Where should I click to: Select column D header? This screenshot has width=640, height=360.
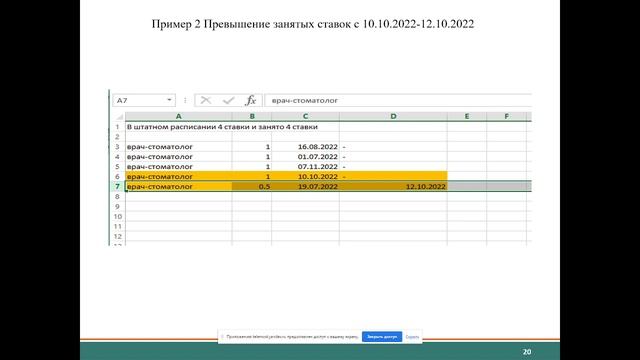coord(393,116)
